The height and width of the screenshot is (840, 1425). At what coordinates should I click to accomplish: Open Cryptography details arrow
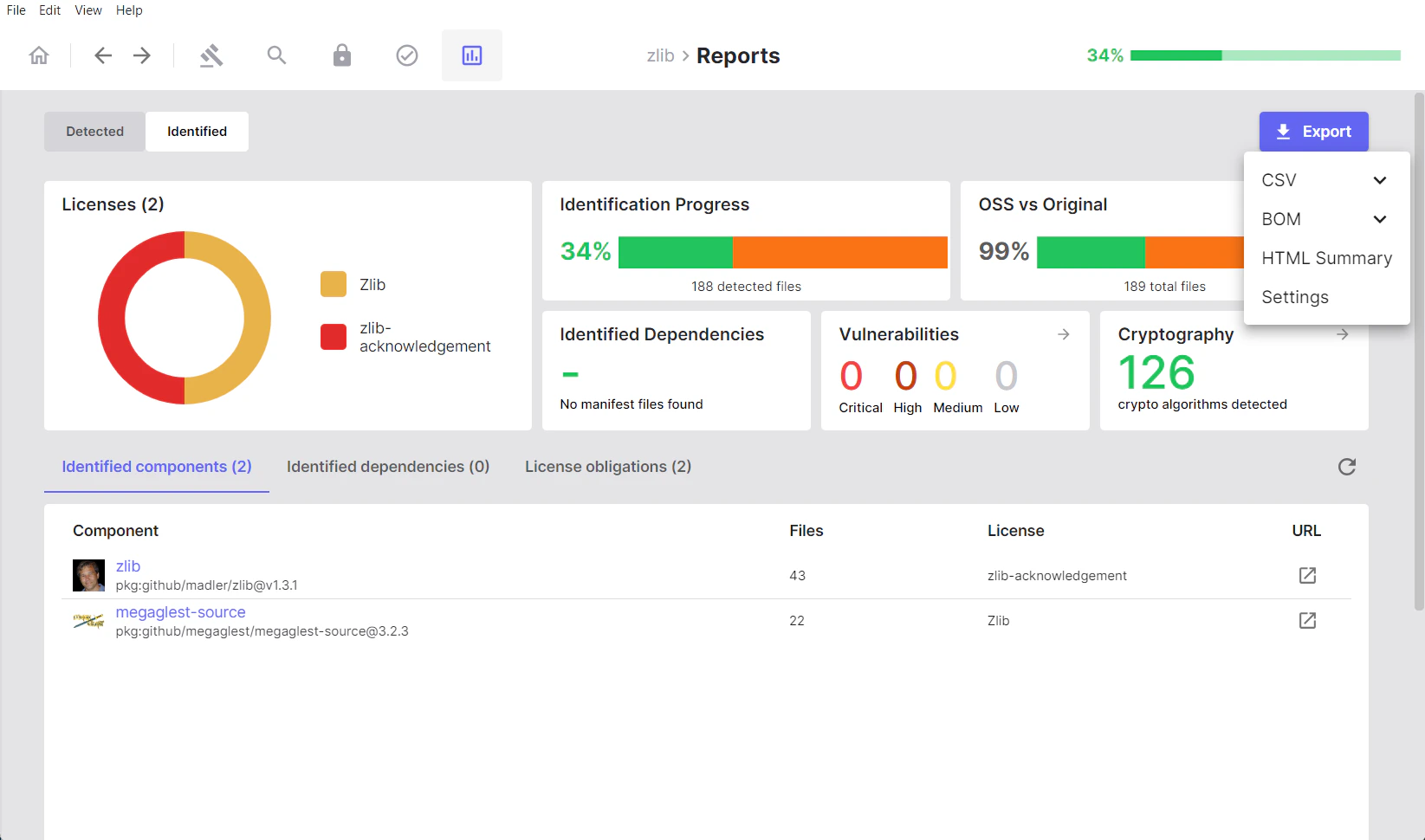pyautogui.click(x=1343, y=334)
